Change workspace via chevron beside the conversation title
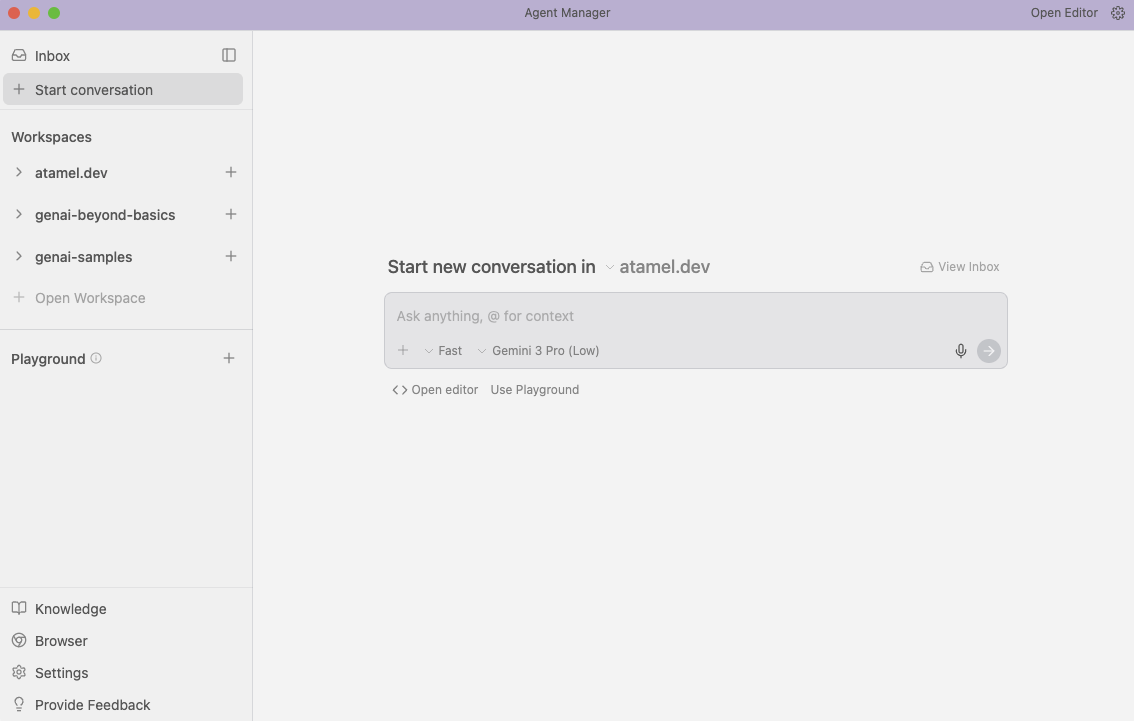This screenshot has height=721, width=1134. (609, 267)
